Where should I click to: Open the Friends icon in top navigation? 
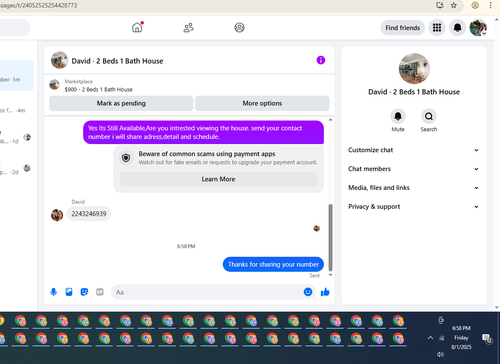point(188,27)
